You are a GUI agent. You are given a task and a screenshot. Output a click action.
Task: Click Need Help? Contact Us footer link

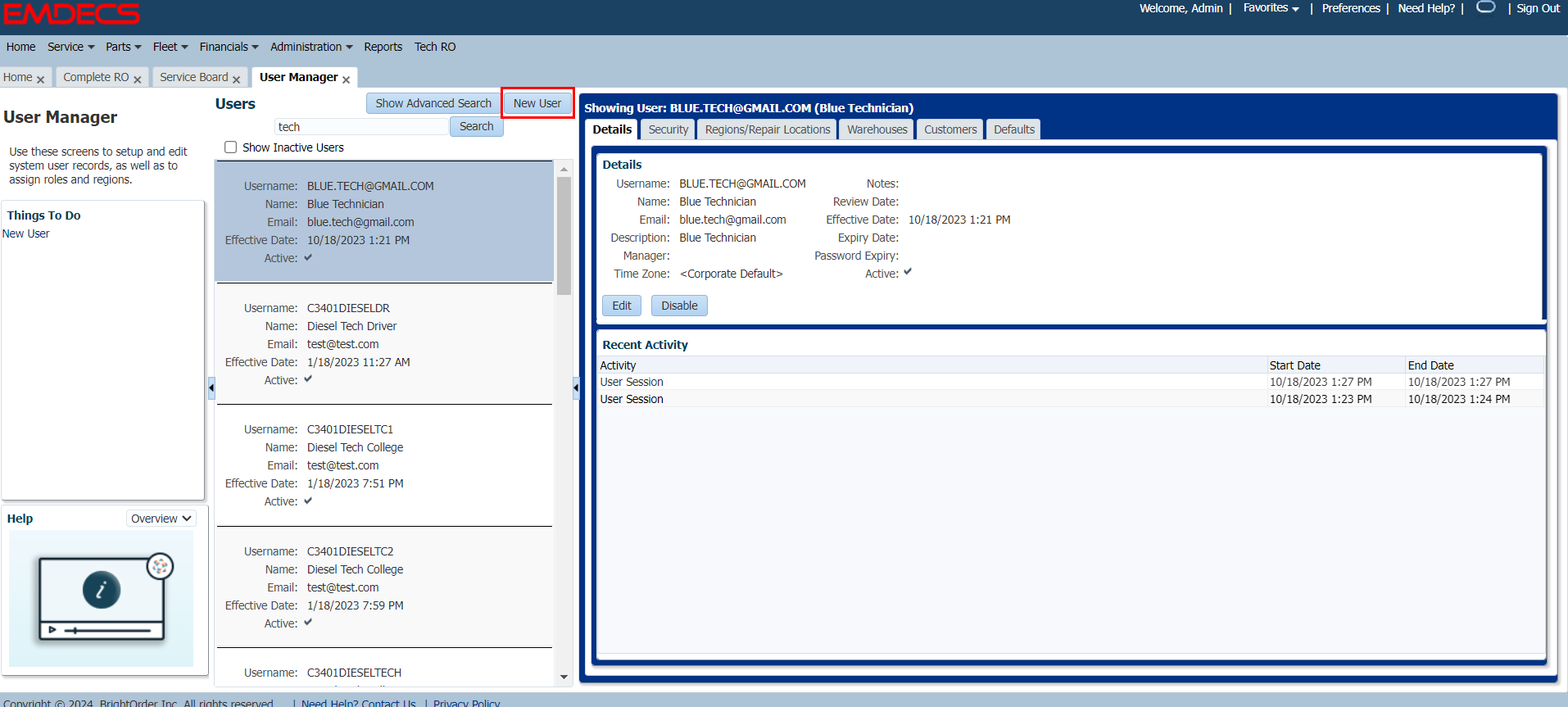[359, 703]
